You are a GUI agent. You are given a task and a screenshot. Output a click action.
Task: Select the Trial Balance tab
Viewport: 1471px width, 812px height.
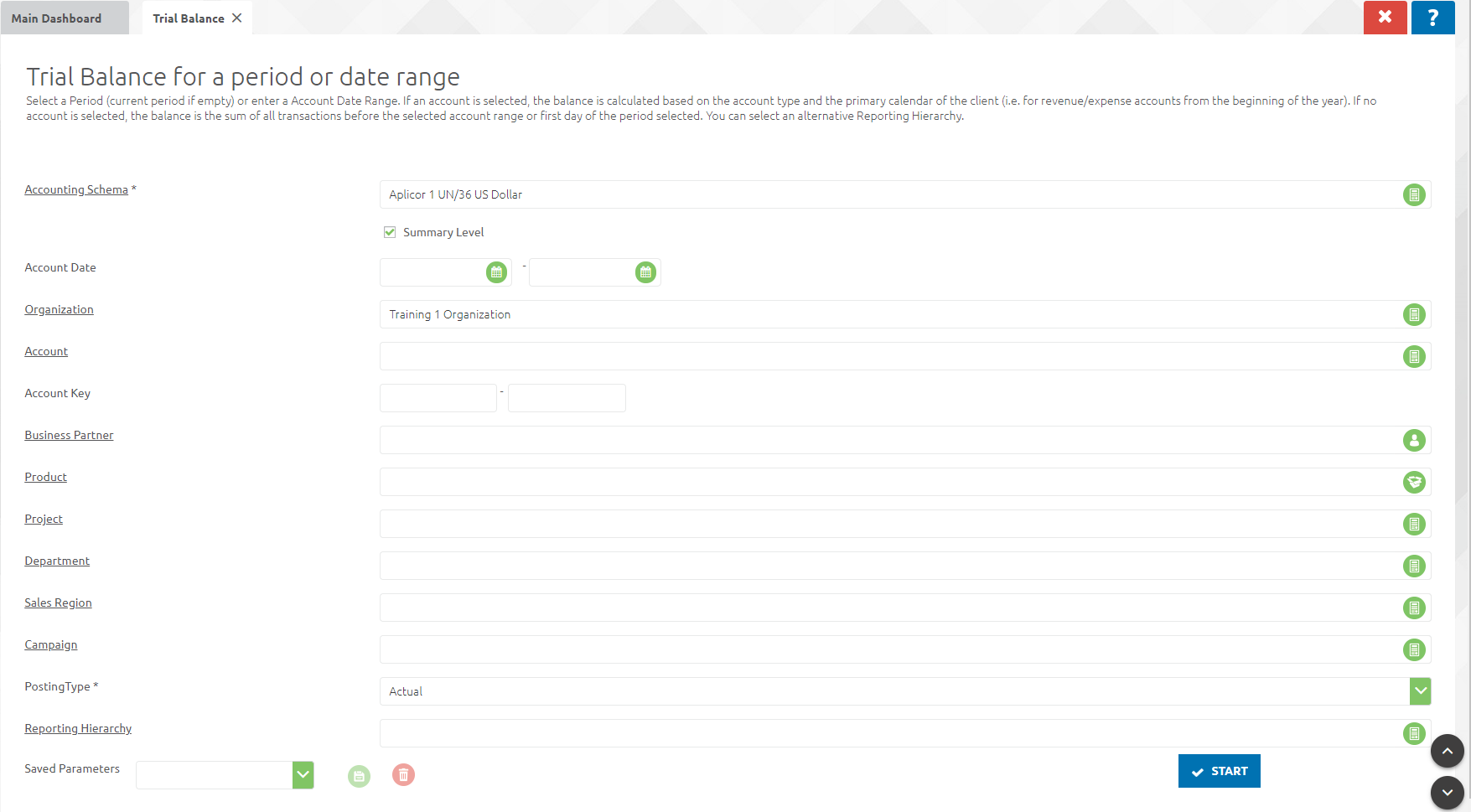point(188,18)
